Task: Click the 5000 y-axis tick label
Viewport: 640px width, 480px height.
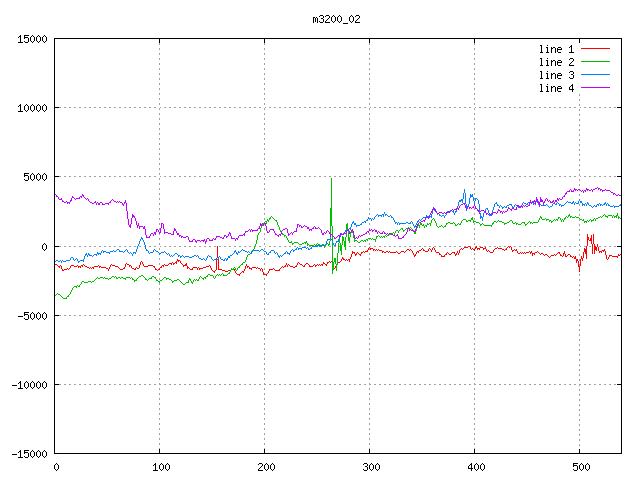Action: [35, 177]
